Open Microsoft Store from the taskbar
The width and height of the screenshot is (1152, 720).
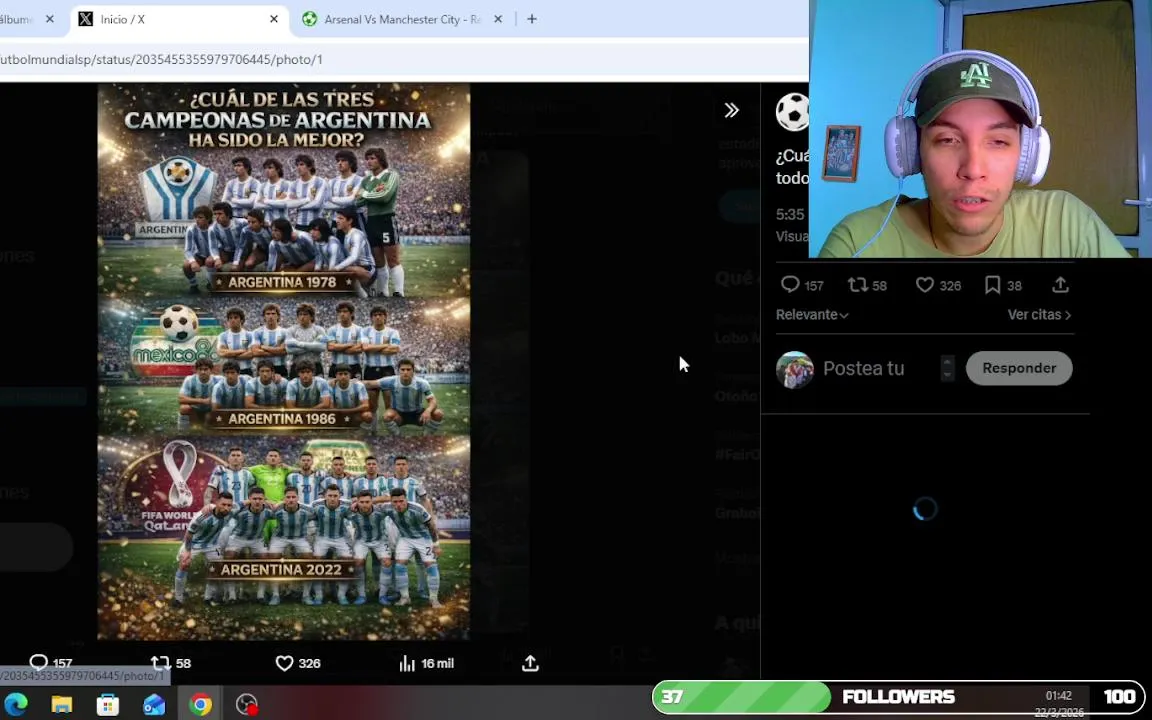107,705
